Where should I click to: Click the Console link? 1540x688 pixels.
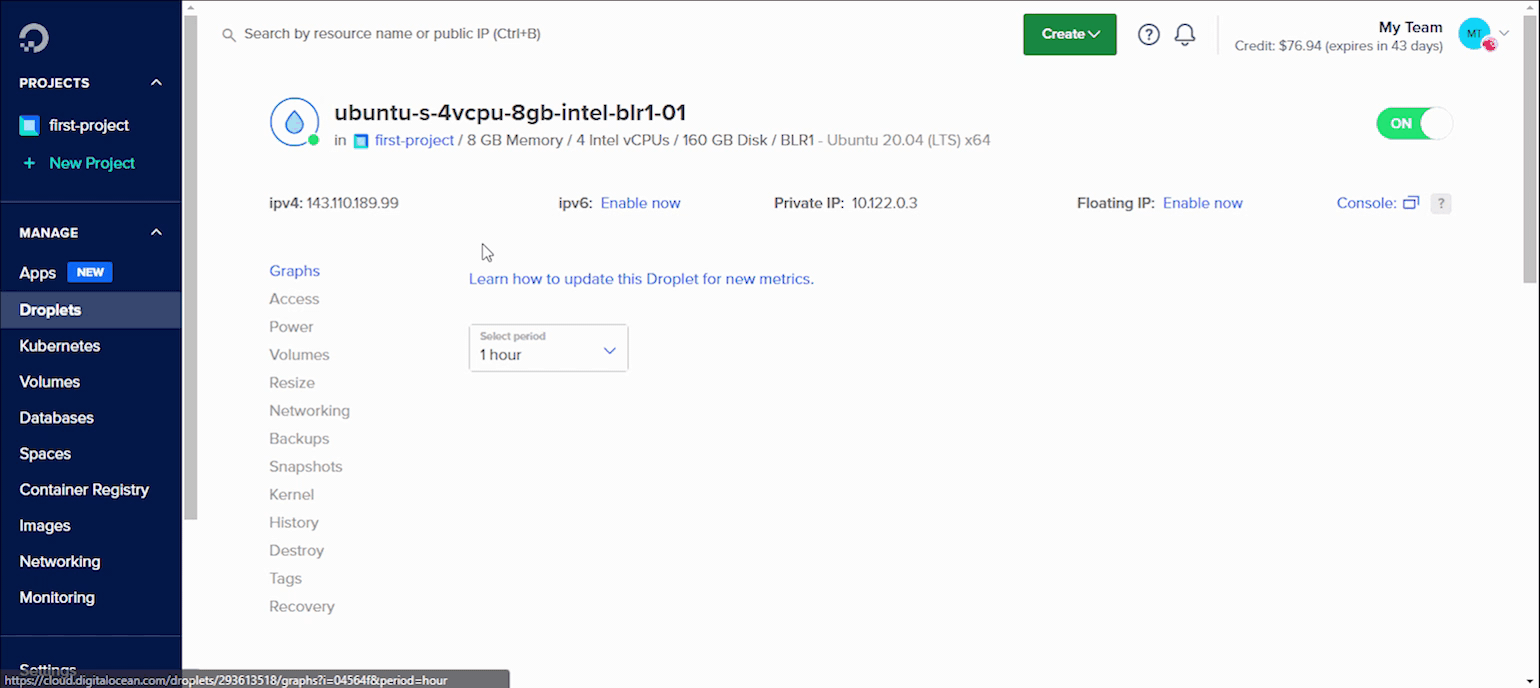pyautogui.click(x=1366, y=203)
